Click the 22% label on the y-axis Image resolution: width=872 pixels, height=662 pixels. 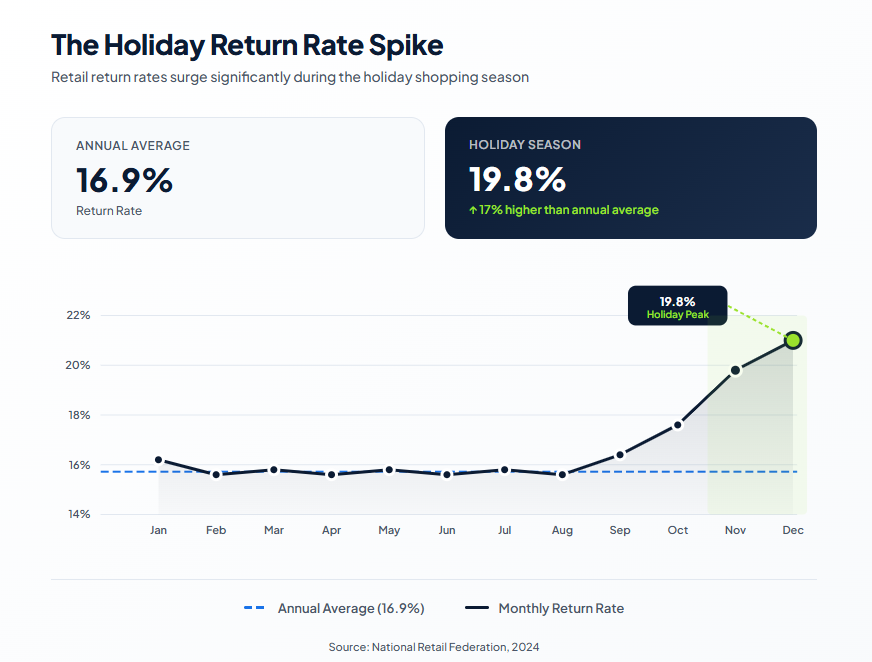[x=79, y=315]
